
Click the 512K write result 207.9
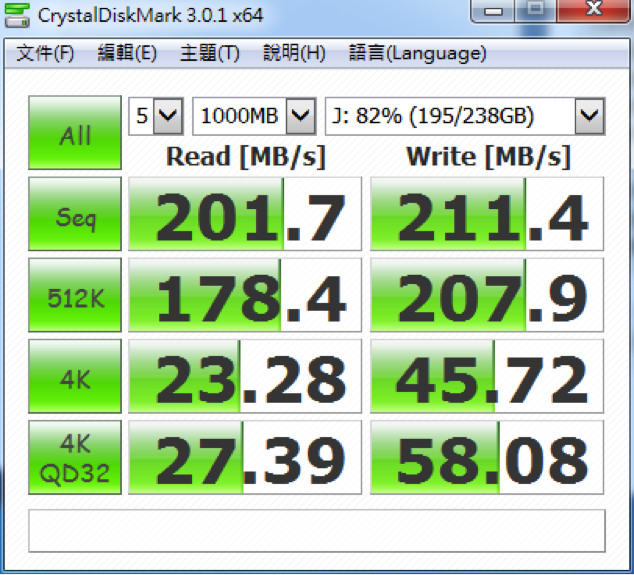tap(487, 295)
